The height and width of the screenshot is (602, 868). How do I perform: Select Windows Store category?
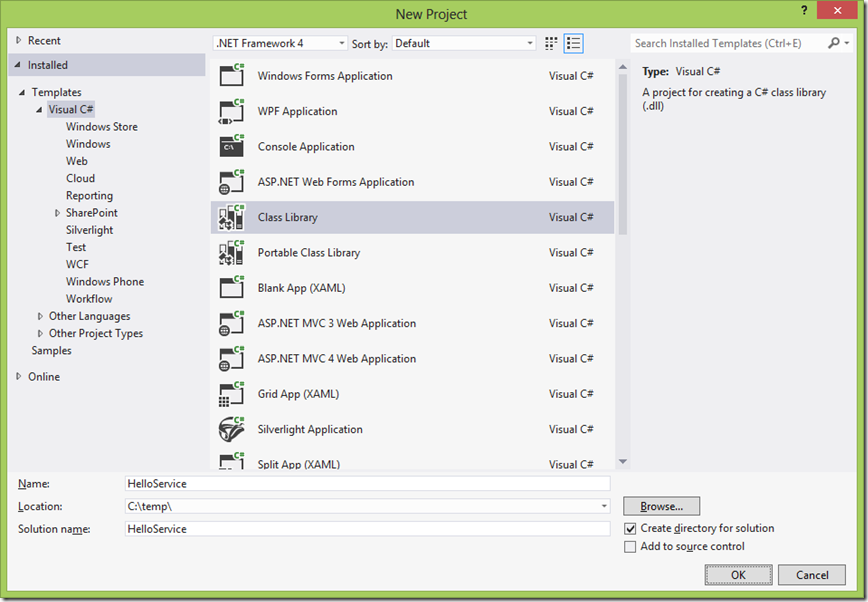point(102,126)
